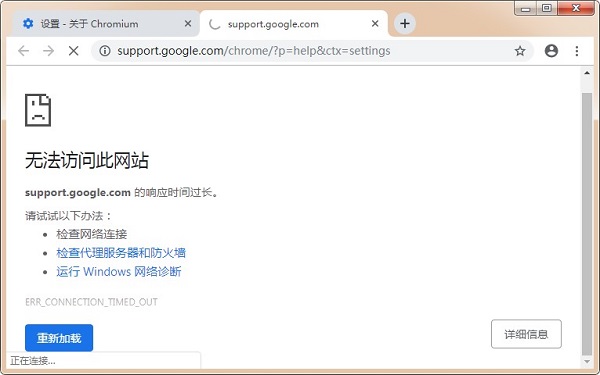The image size is (600, 375).
Task: Click the ERR_CONNECTION_TIMED_OUT error code
Action: (91, 302)
